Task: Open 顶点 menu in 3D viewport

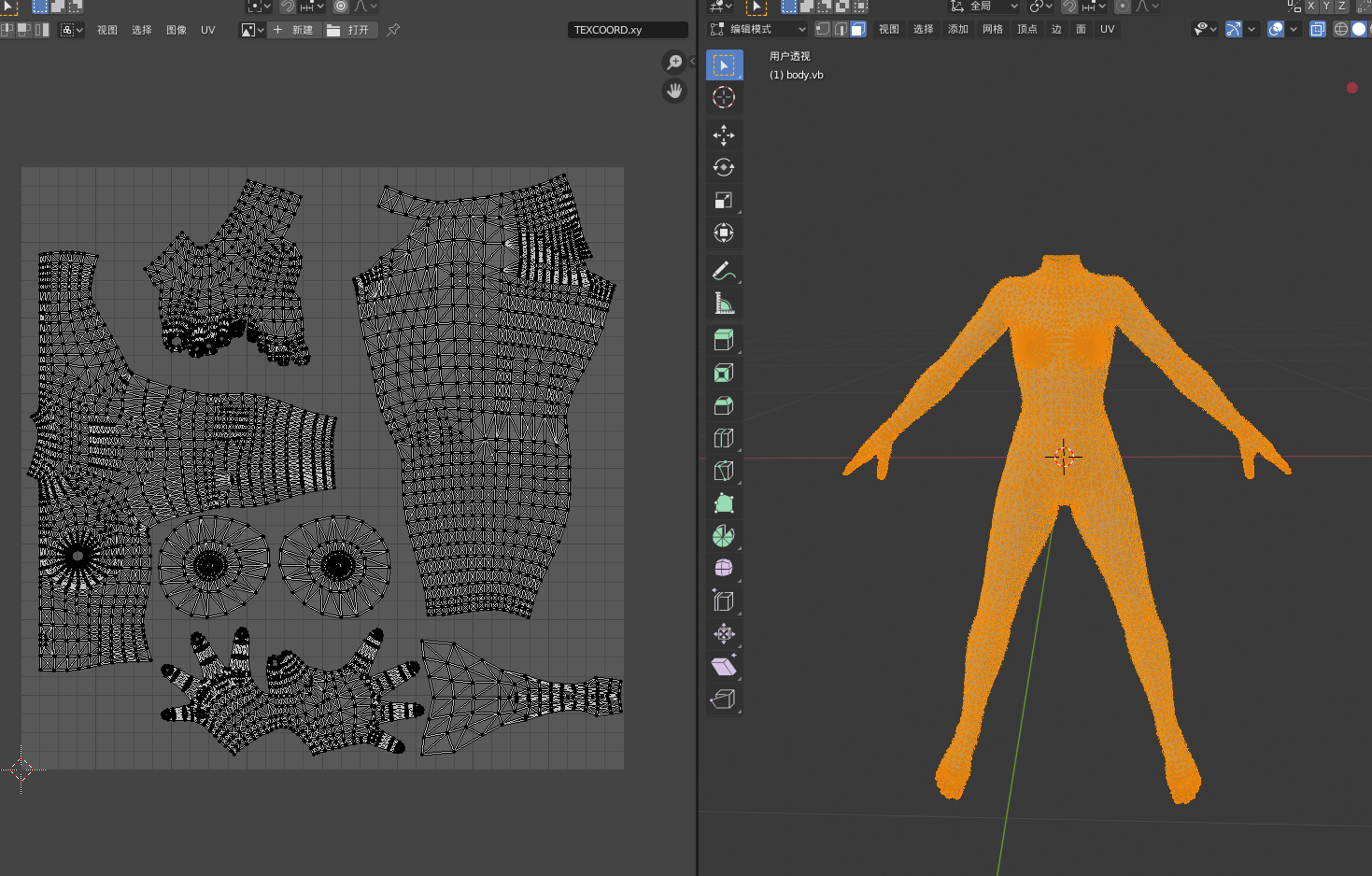Action: 1027,29
